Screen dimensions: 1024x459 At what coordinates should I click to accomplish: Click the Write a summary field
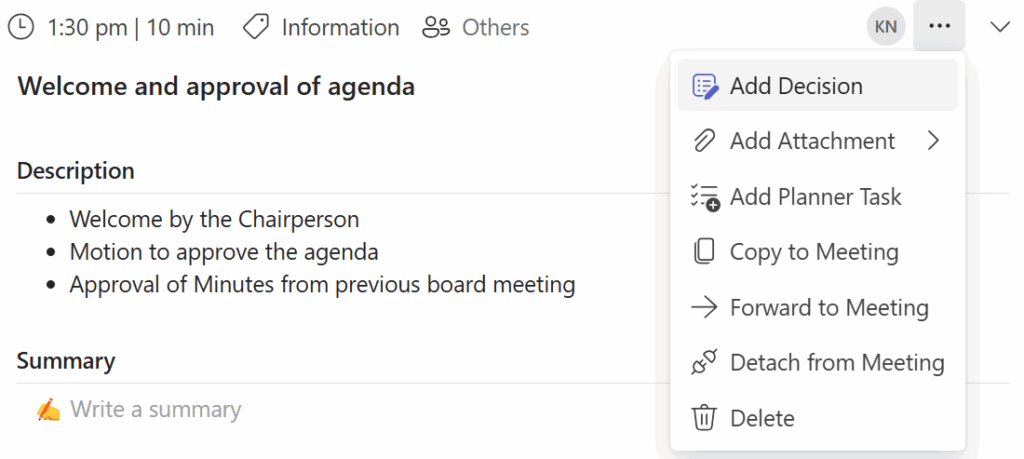155,409
